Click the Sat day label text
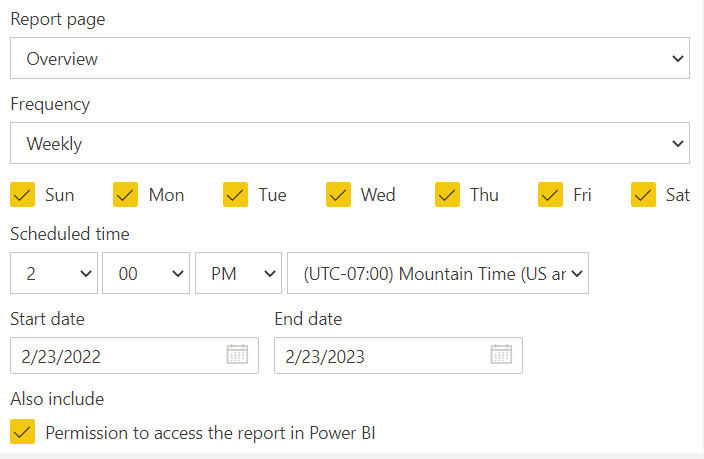Image resolution: width=704 pixels, height=459 pixels. (678, 195)
